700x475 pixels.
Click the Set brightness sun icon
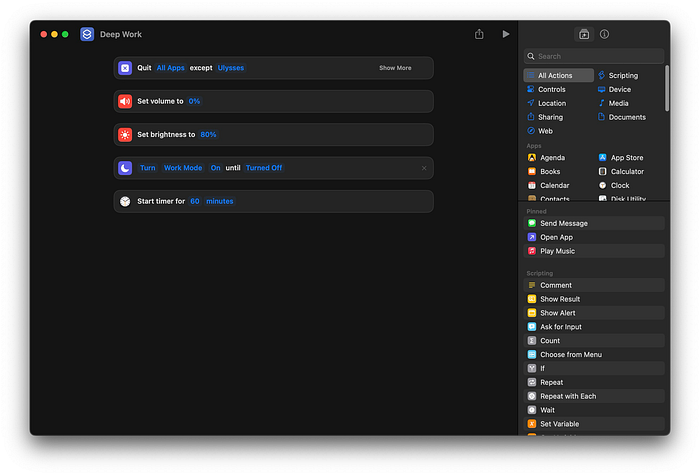(x=125, y=134)
